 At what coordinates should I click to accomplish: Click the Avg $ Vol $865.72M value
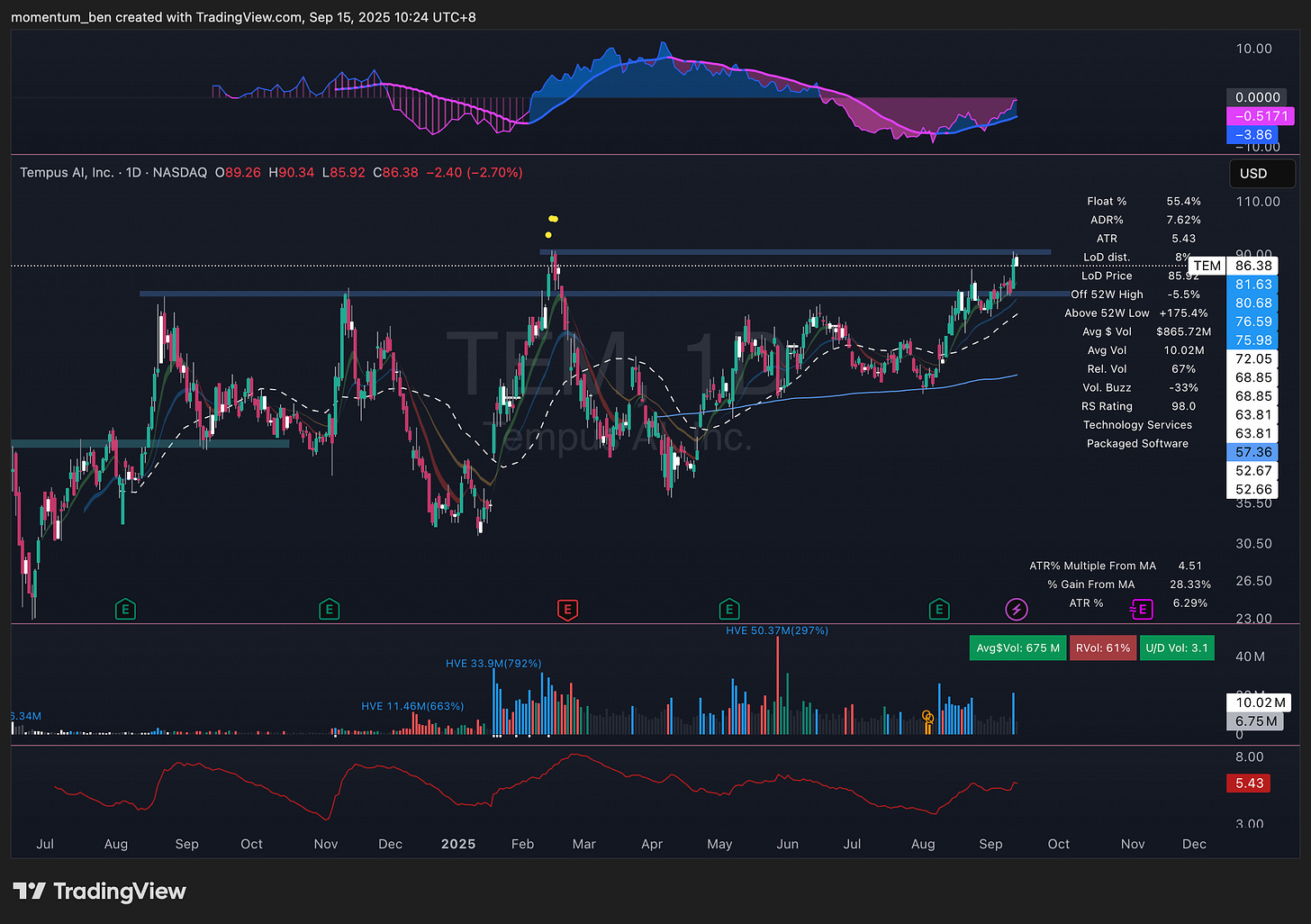1184,332
